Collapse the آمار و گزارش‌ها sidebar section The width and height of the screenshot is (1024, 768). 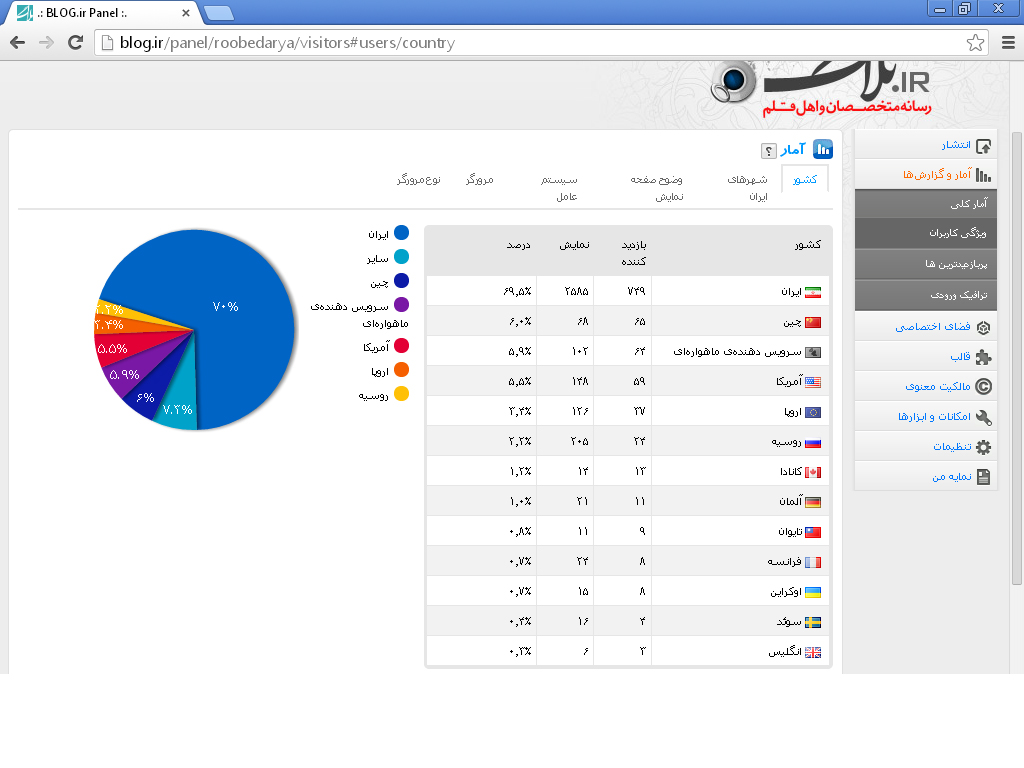click(x=930, y=175)
